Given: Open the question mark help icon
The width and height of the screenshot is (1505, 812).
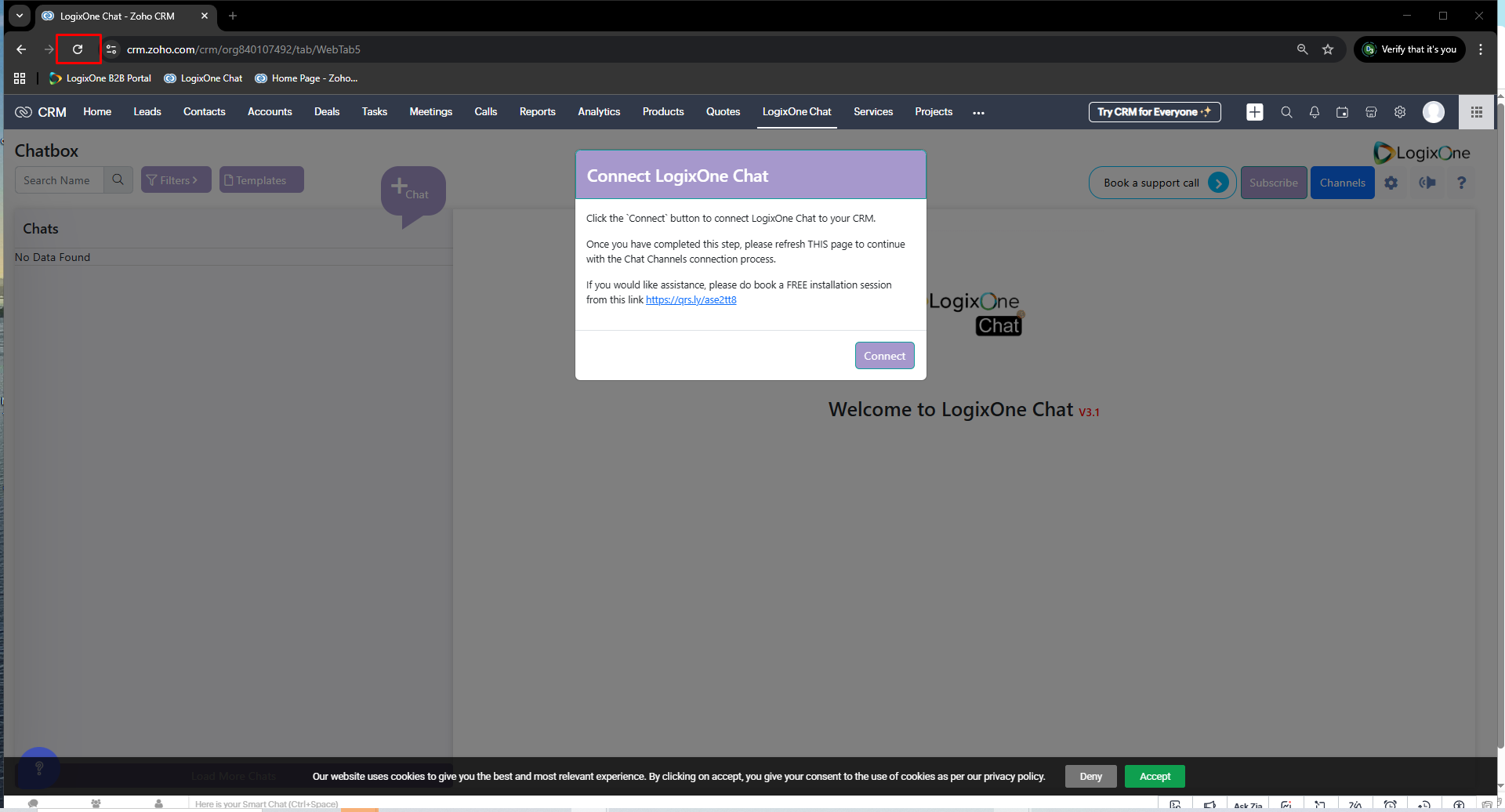Looking at the screenshot, I should (1461, 183).
